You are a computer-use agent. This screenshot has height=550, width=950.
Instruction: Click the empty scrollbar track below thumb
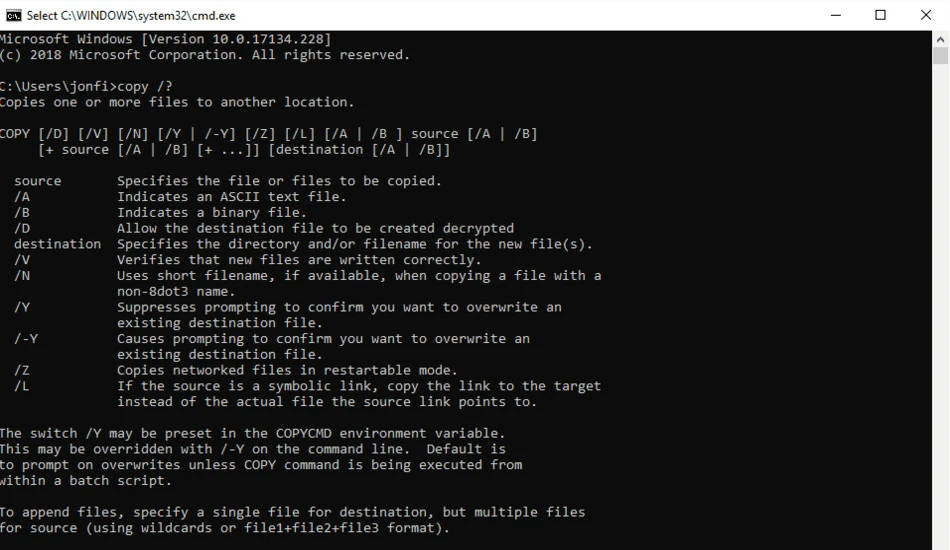pyautogui.click(x=940, y=303)
